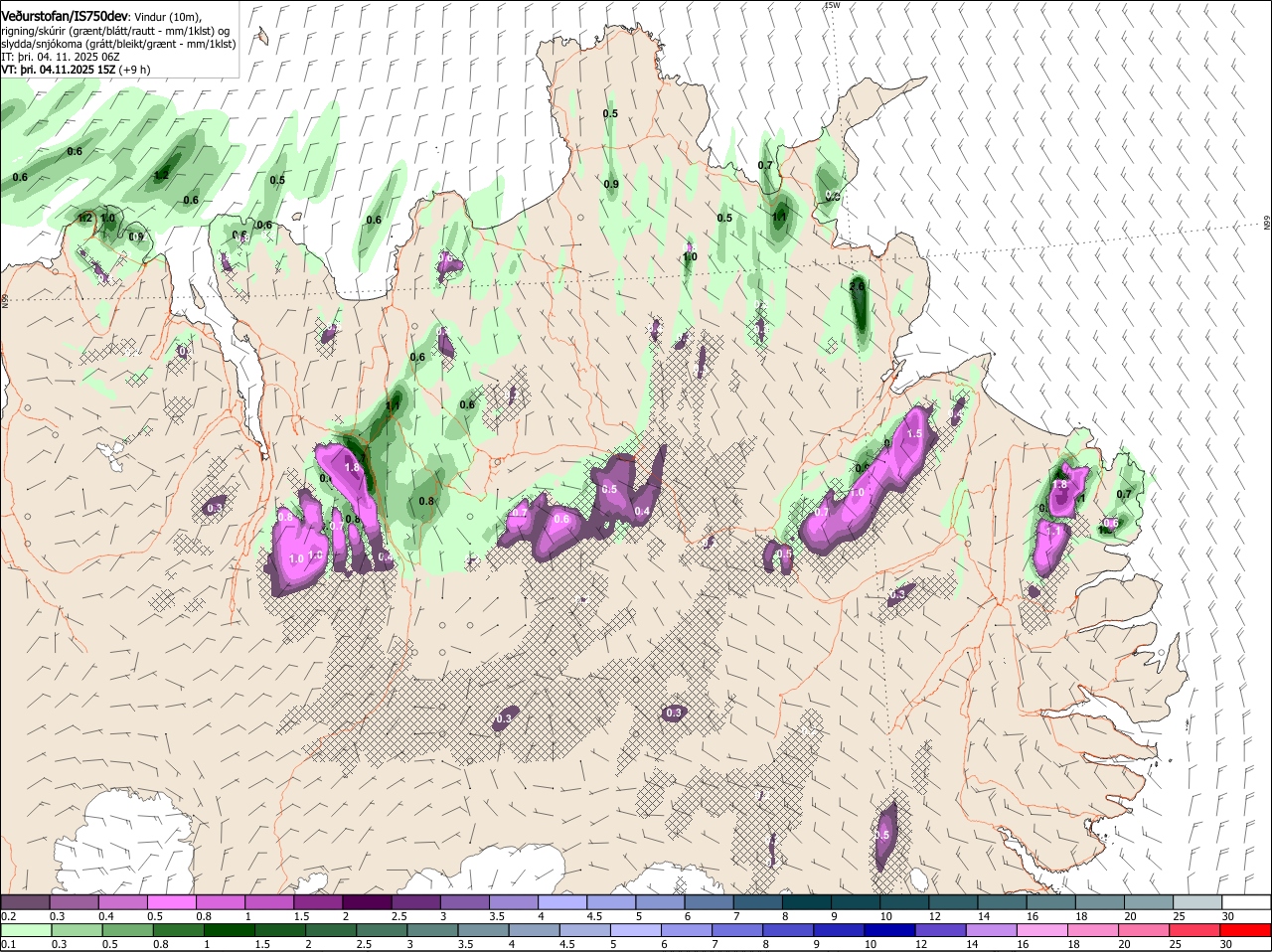1272x952 pixels.
Task: Click the palest green 0.1–0.3 rain legend swatch
Action: (26, 930)
